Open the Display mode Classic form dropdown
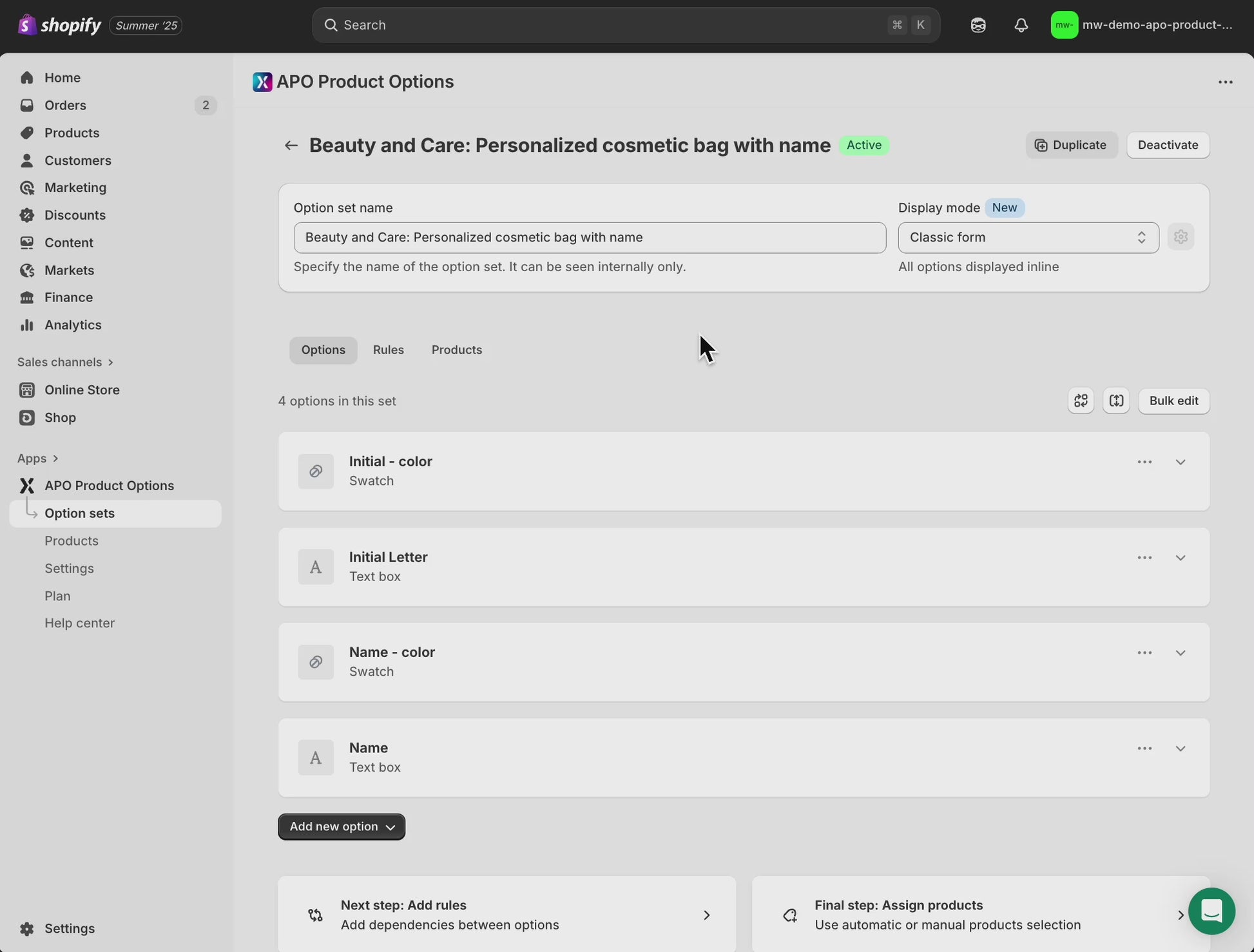 pyautogui.click(x=1028, y=238)
